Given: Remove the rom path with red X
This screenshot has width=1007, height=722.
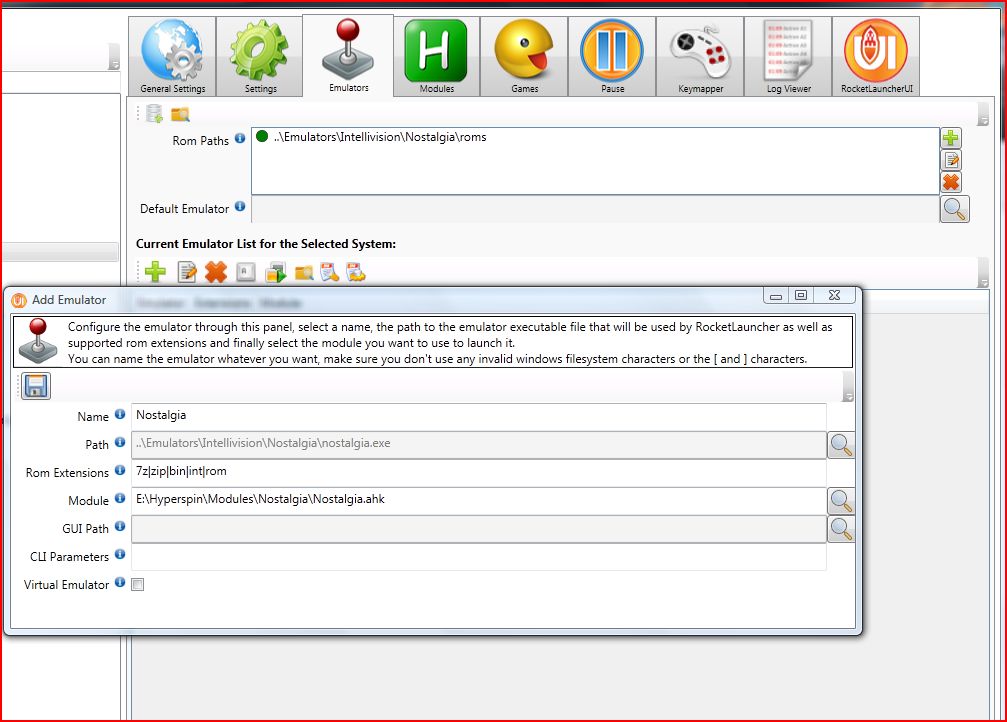Looking at the screenshot, I should pos(951,181).
